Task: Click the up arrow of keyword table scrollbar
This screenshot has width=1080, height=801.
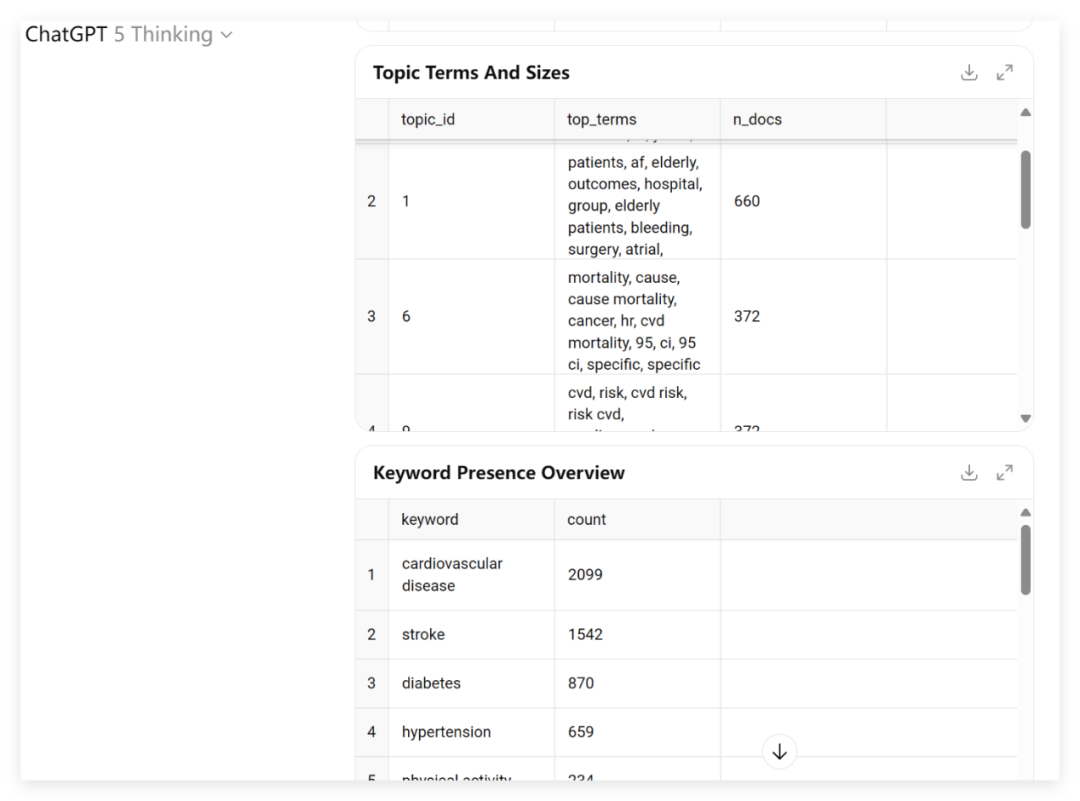Action: pyautogui.click(x=1025, y=512)
